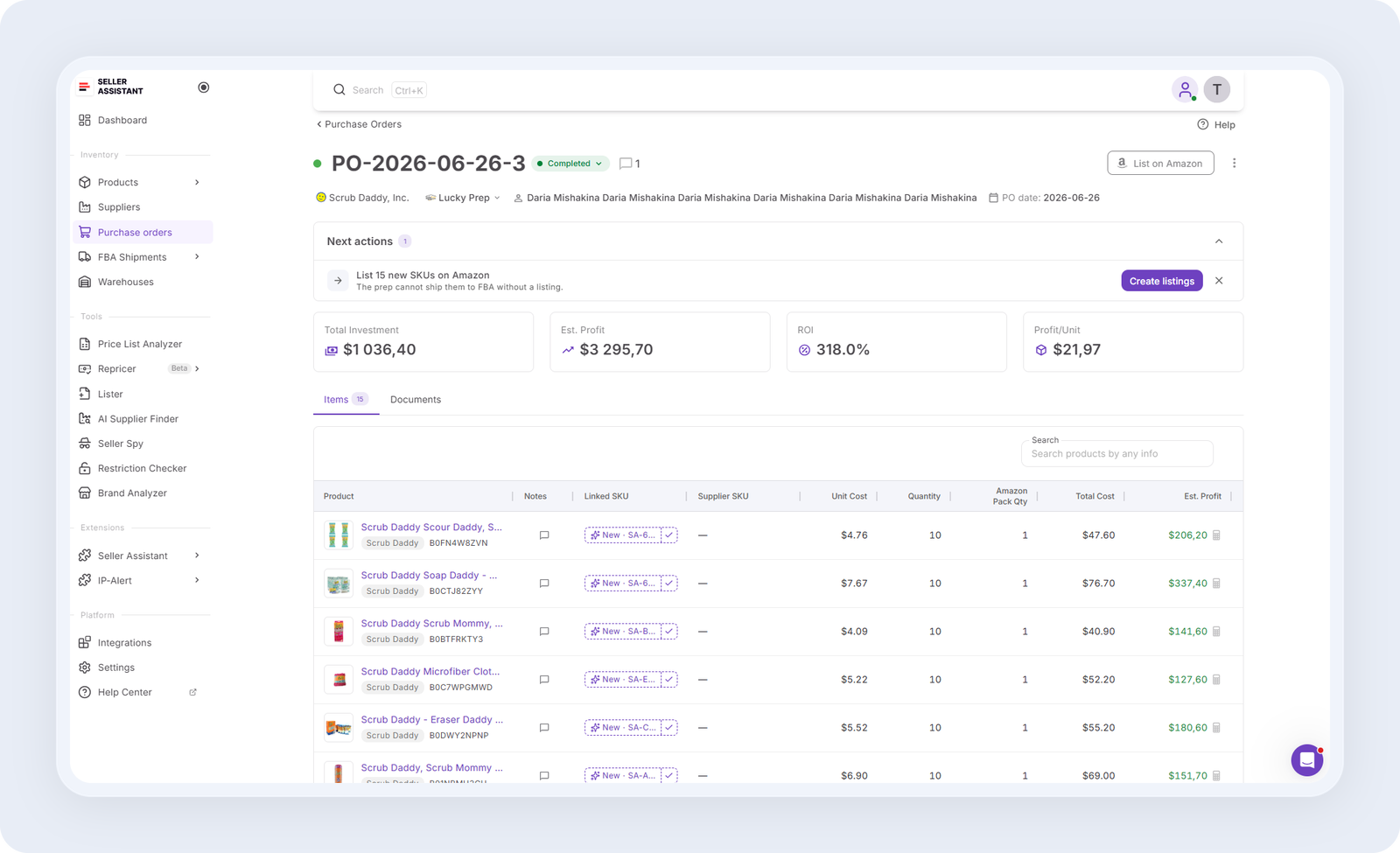Switch to the Documents tab
Image resolution: width=1400 pixels, height=853 pixels.
pyautogui.click(x=416, y=400)
